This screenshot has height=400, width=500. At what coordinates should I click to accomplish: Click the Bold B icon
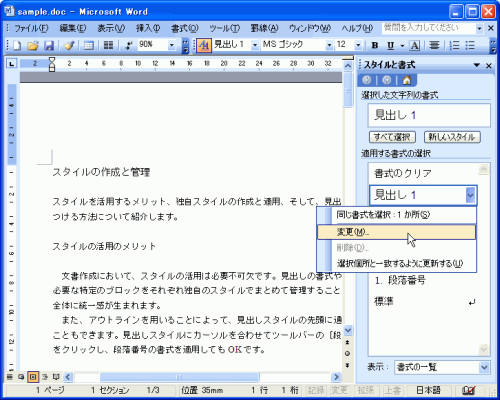[375, 45]
